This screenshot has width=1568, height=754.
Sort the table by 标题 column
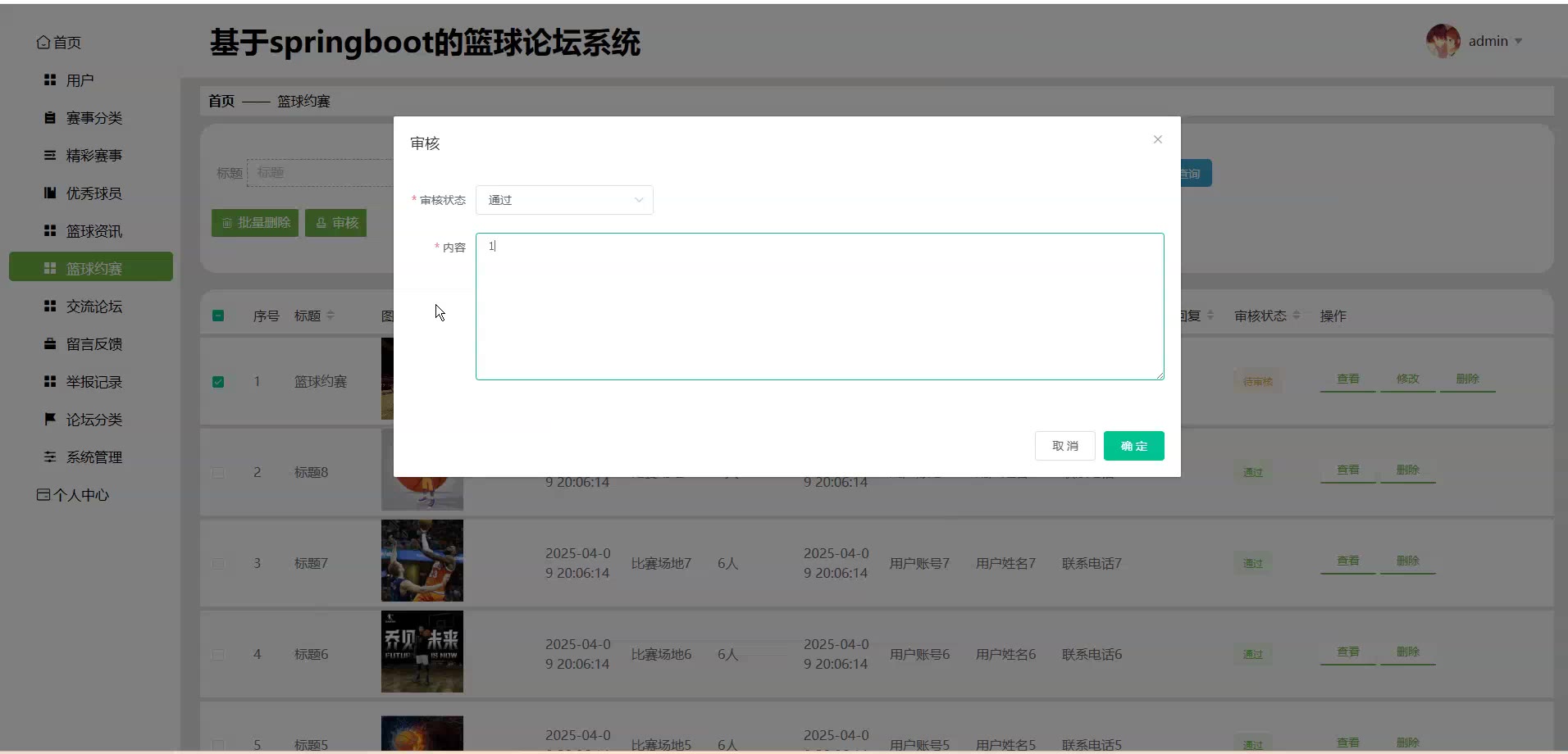pyautogui.click(x=330, y=316)
